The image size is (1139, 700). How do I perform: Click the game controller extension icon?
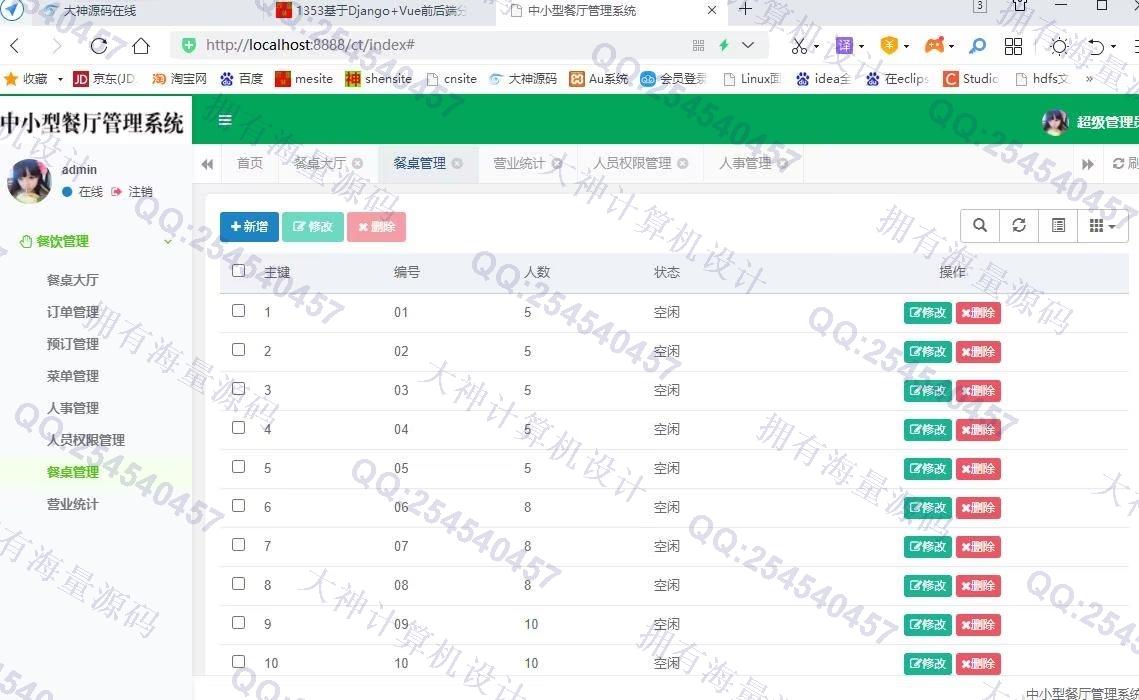[934, 46]
